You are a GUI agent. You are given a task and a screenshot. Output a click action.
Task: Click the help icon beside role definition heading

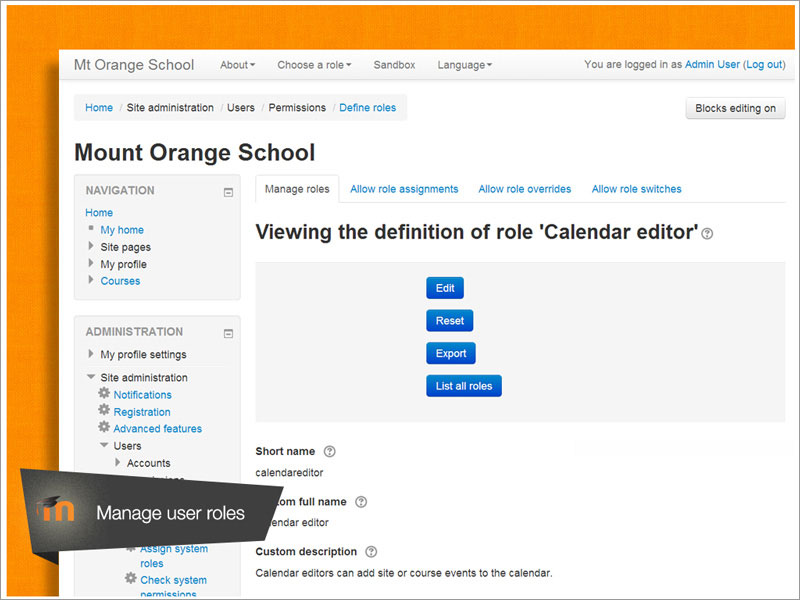pyautogui.click(x=708, y=234)
